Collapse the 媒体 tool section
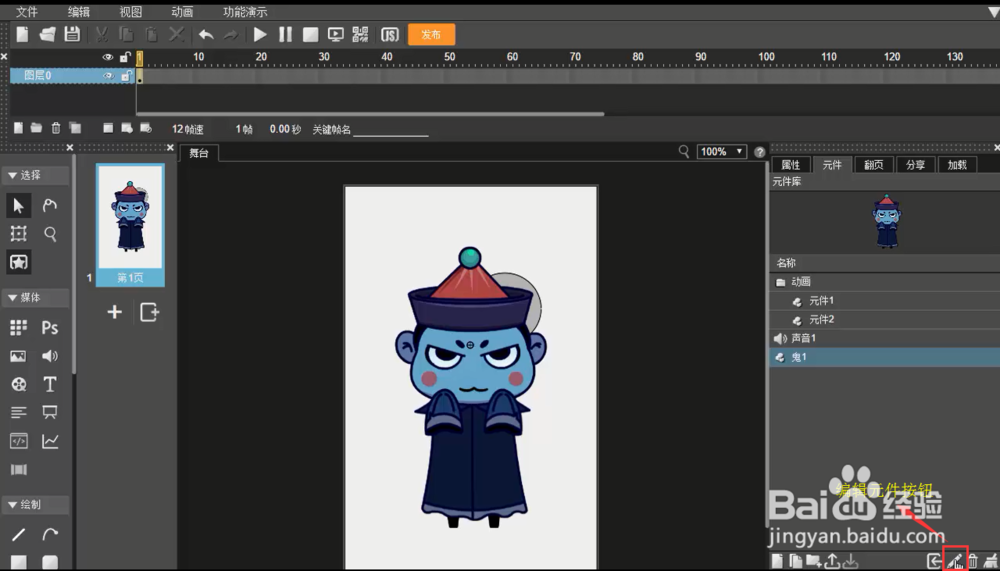 [35, 297]
